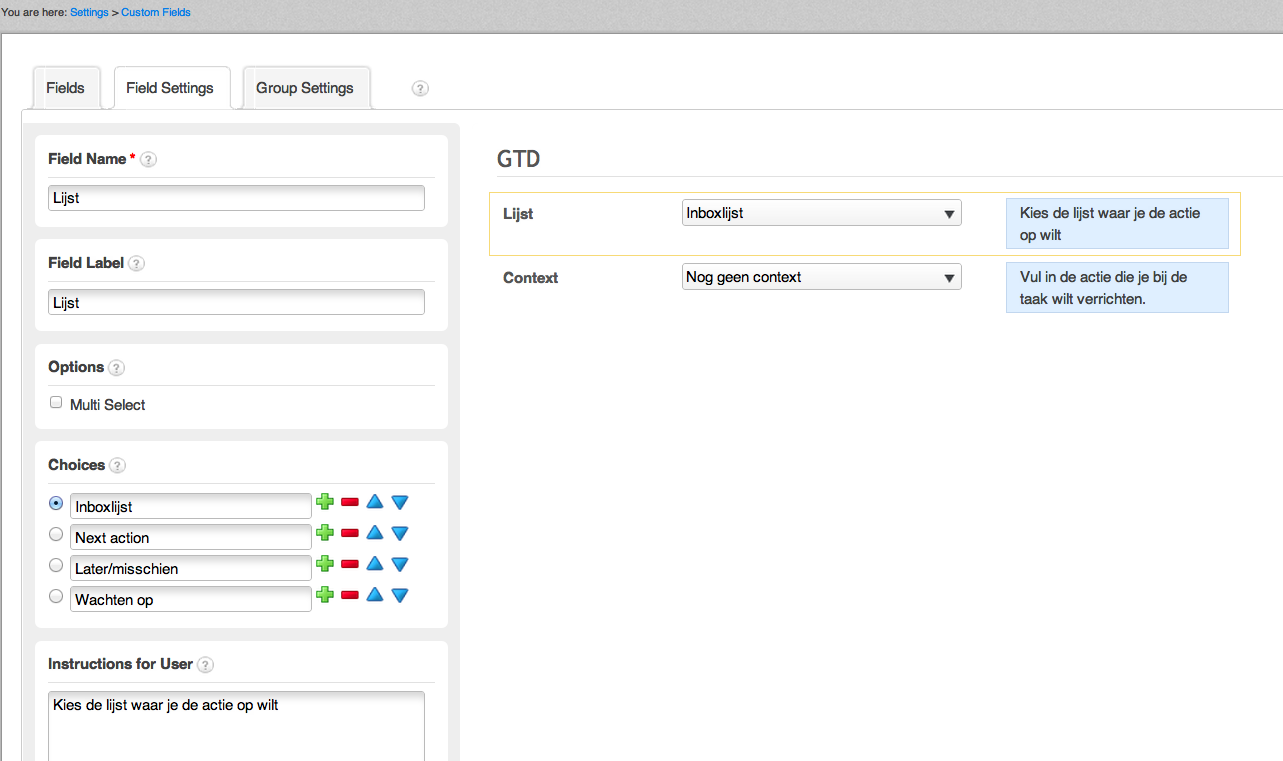Image resolution: width=1283 pixels, height=761 pixels.
Task: Follow the Settings breadcrumb link
Action: pos(89,12)
